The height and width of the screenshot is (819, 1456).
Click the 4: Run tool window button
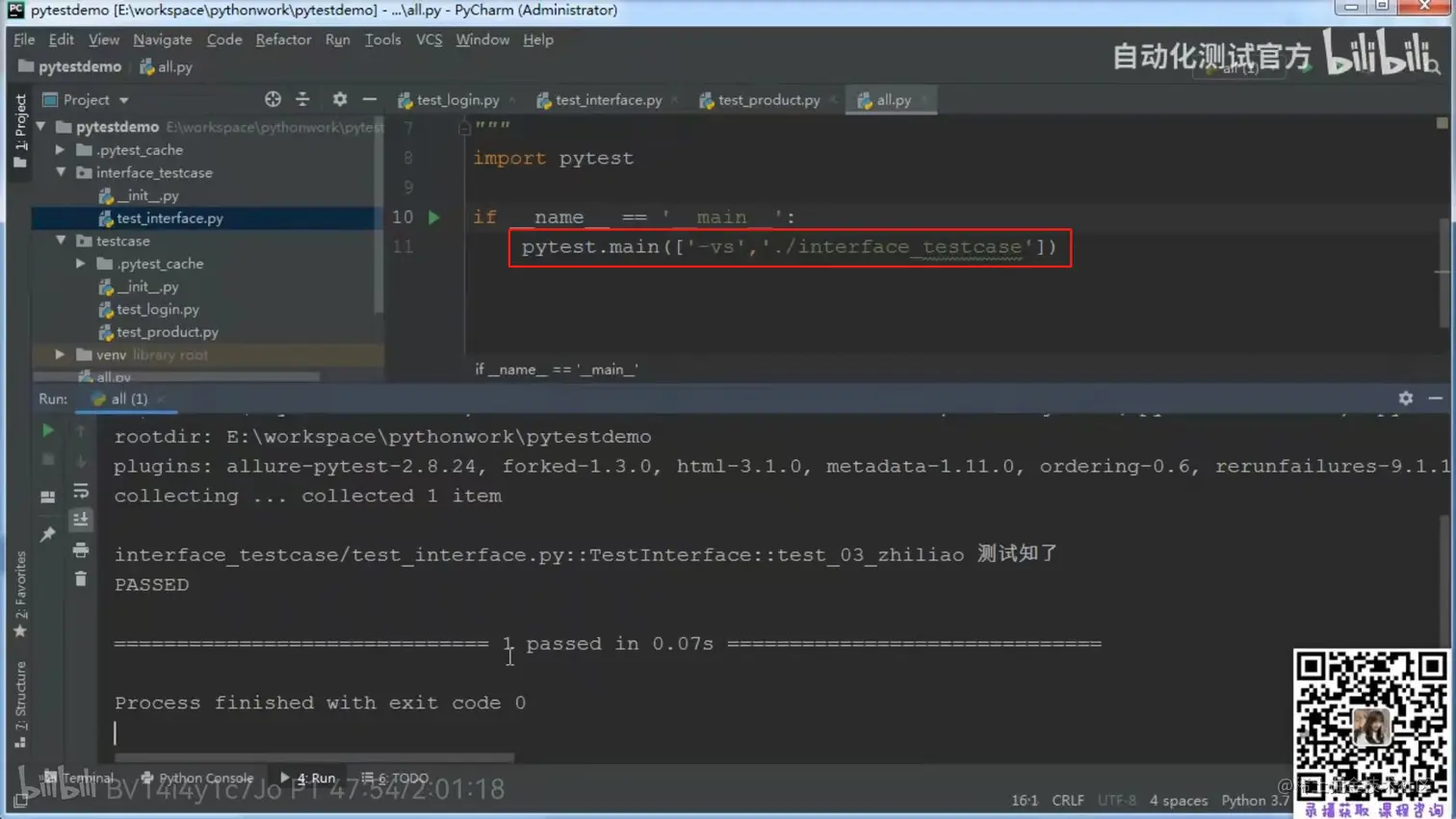[308, 778]
